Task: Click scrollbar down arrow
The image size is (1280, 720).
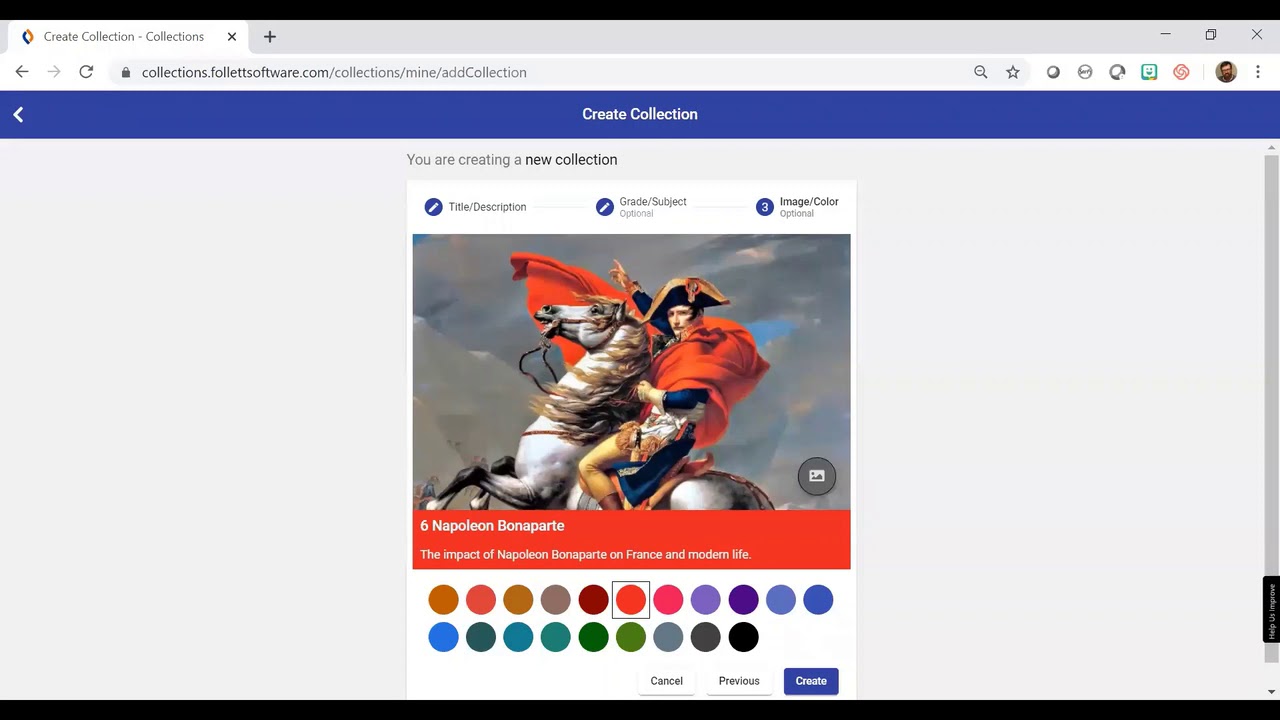Action: coord(1271,692)
